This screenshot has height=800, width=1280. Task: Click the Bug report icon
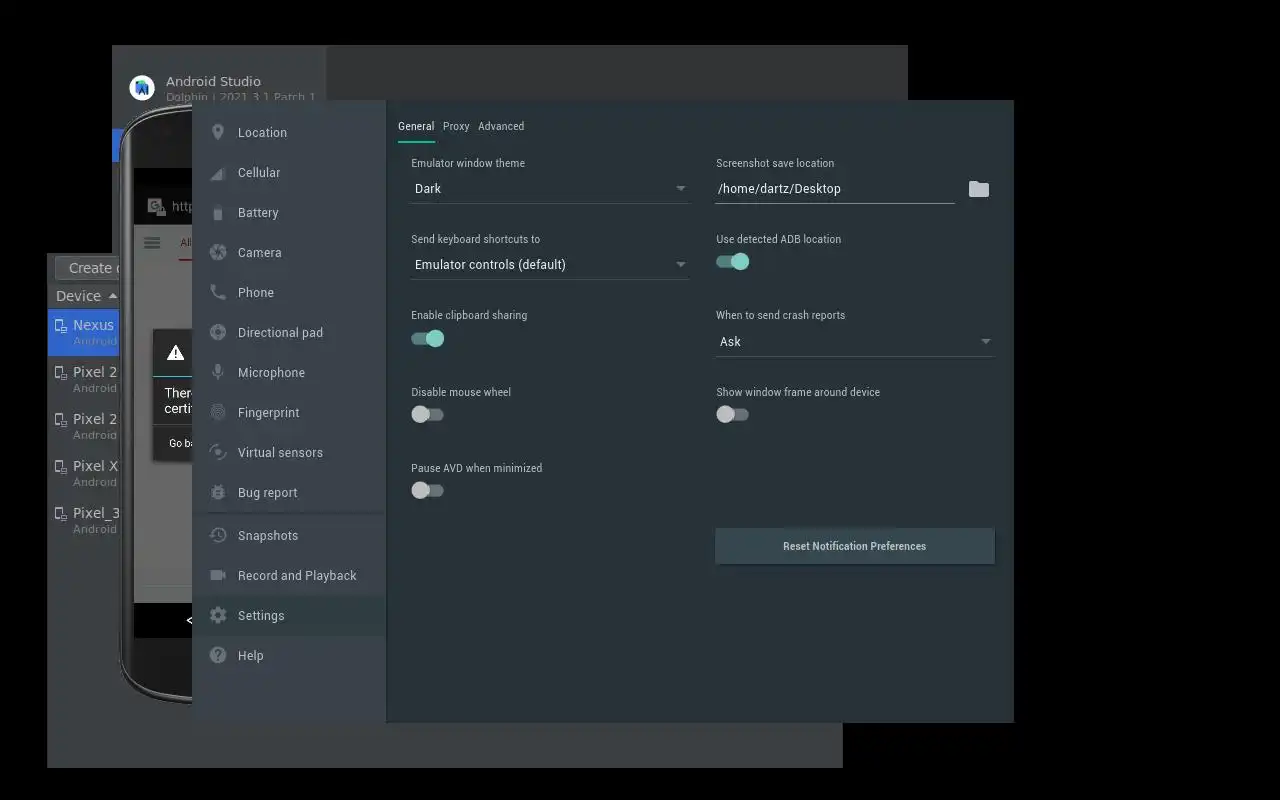click(x=218, y=492)
